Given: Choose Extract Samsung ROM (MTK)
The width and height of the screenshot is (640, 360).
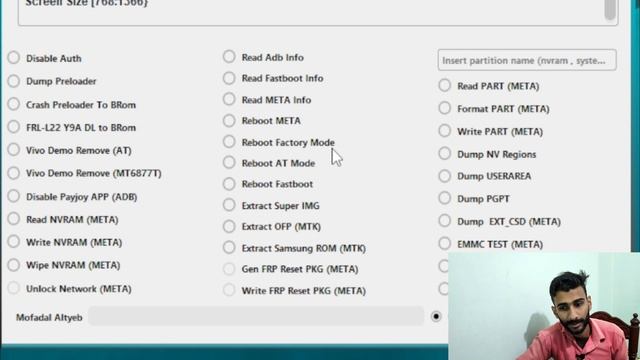Looking at the screenshot, I should pos(229,247).
